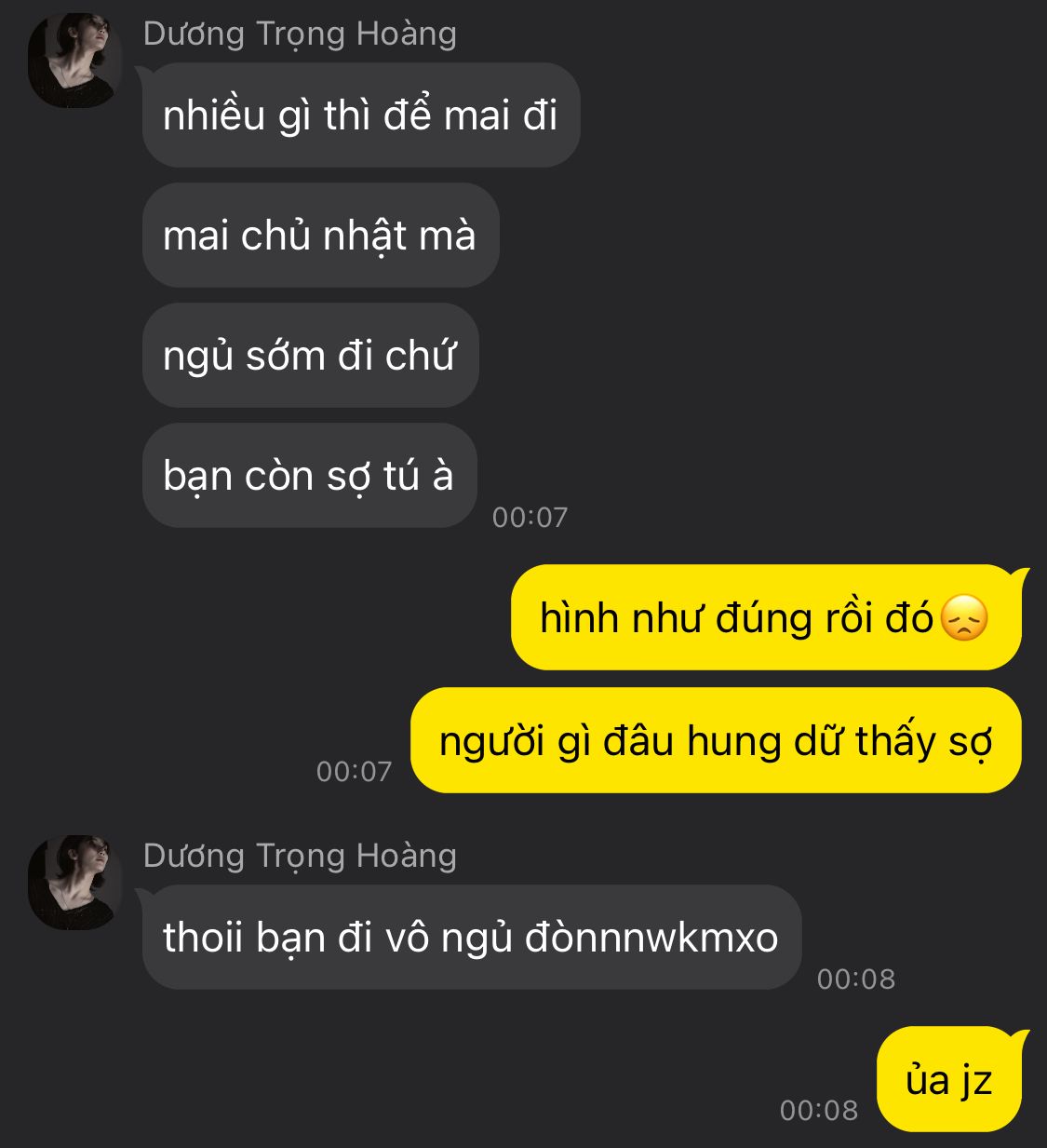Select the 'nhiều gì thì để mai đi' message

361,115
